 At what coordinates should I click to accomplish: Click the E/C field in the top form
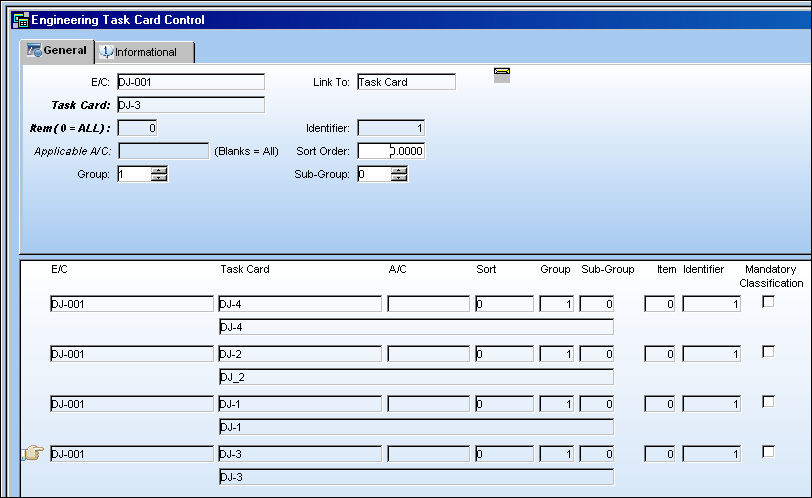191,82
